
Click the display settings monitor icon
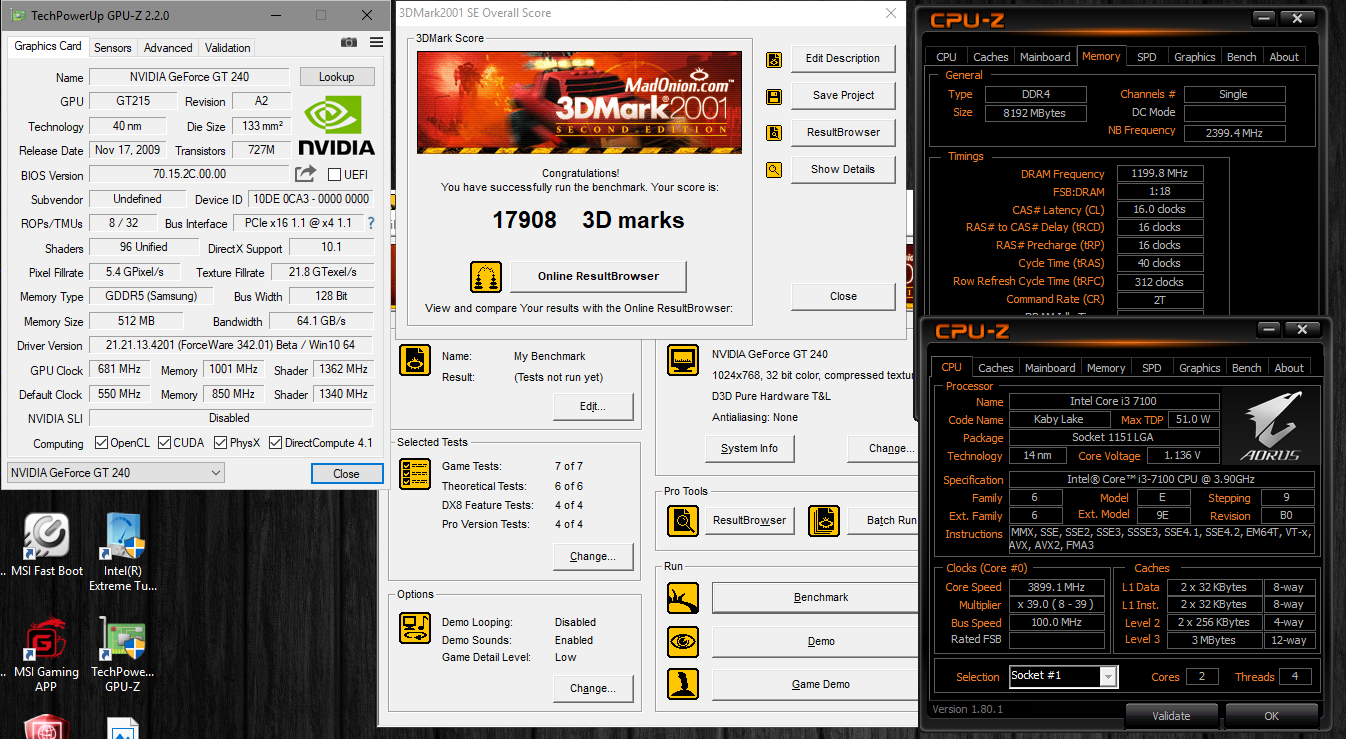684,359
